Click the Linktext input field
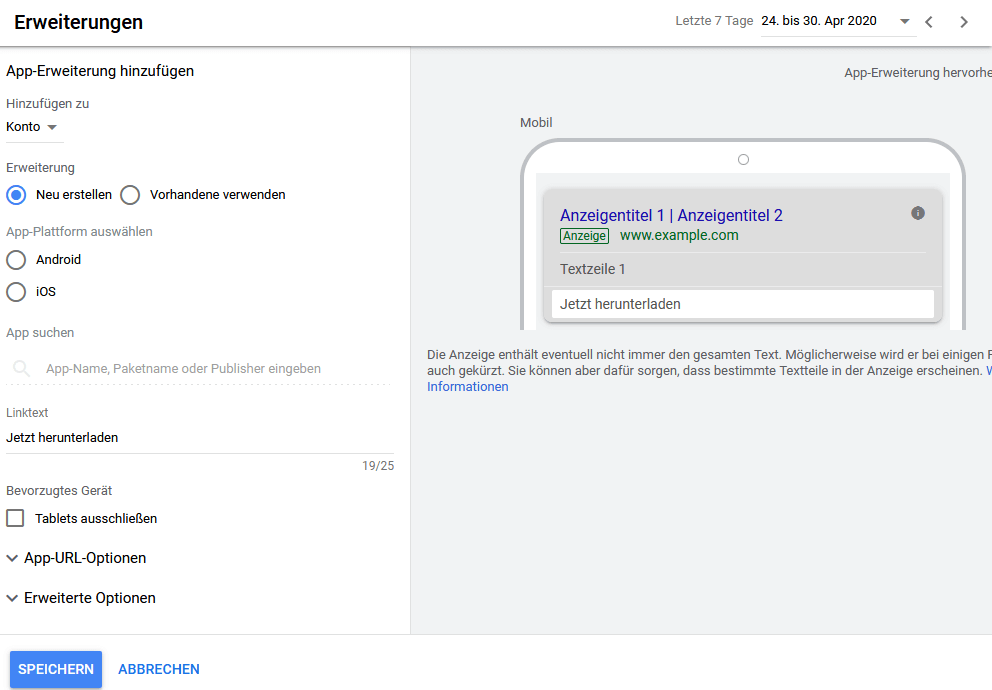 (200, 437)
